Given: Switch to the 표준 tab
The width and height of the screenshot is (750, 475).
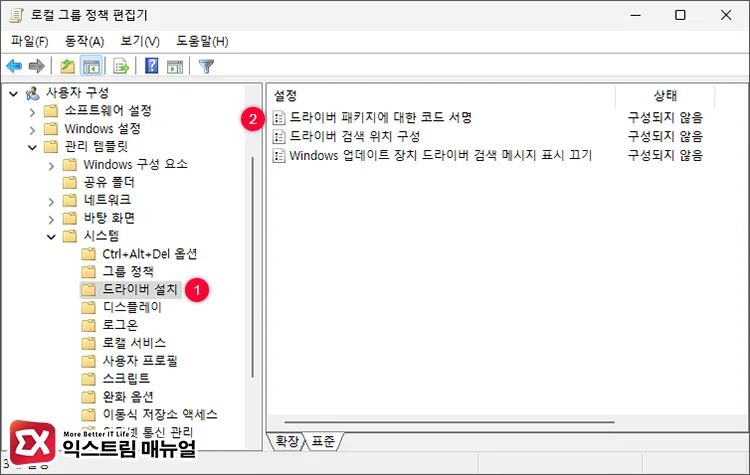Looking at the screenshot, I should pyautogui.click(x=323, y=441).
